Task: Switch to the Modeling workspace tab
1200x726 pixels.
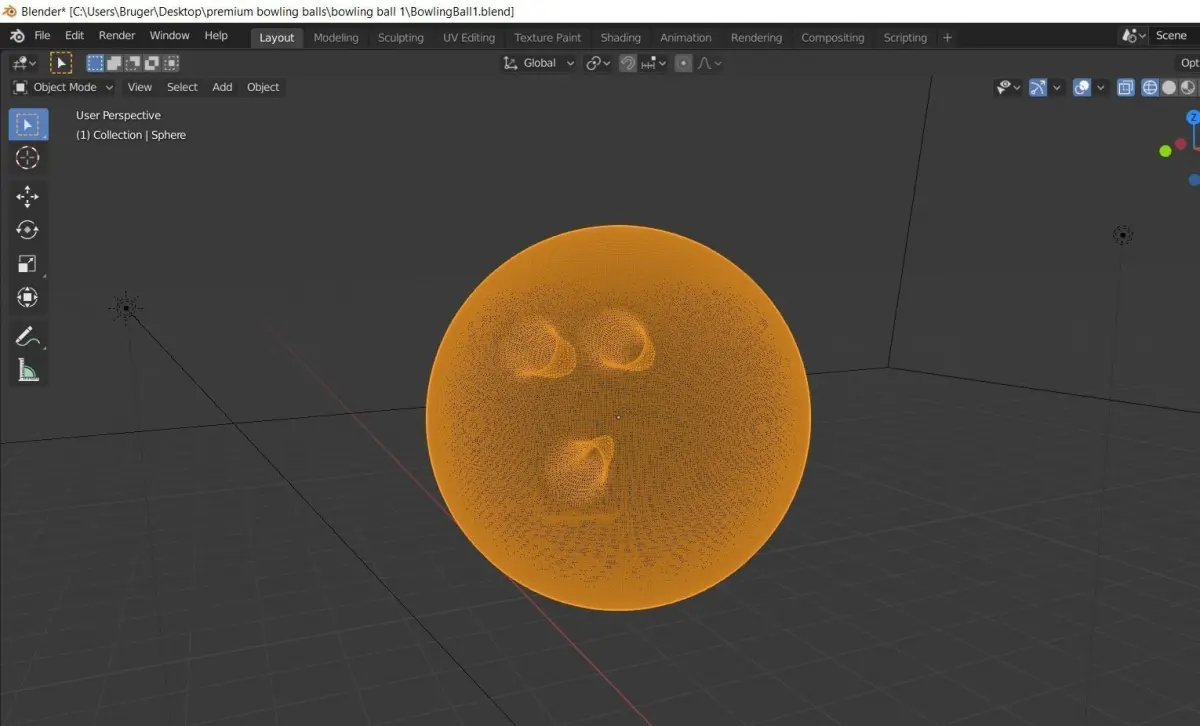Action: coord(336,37)
